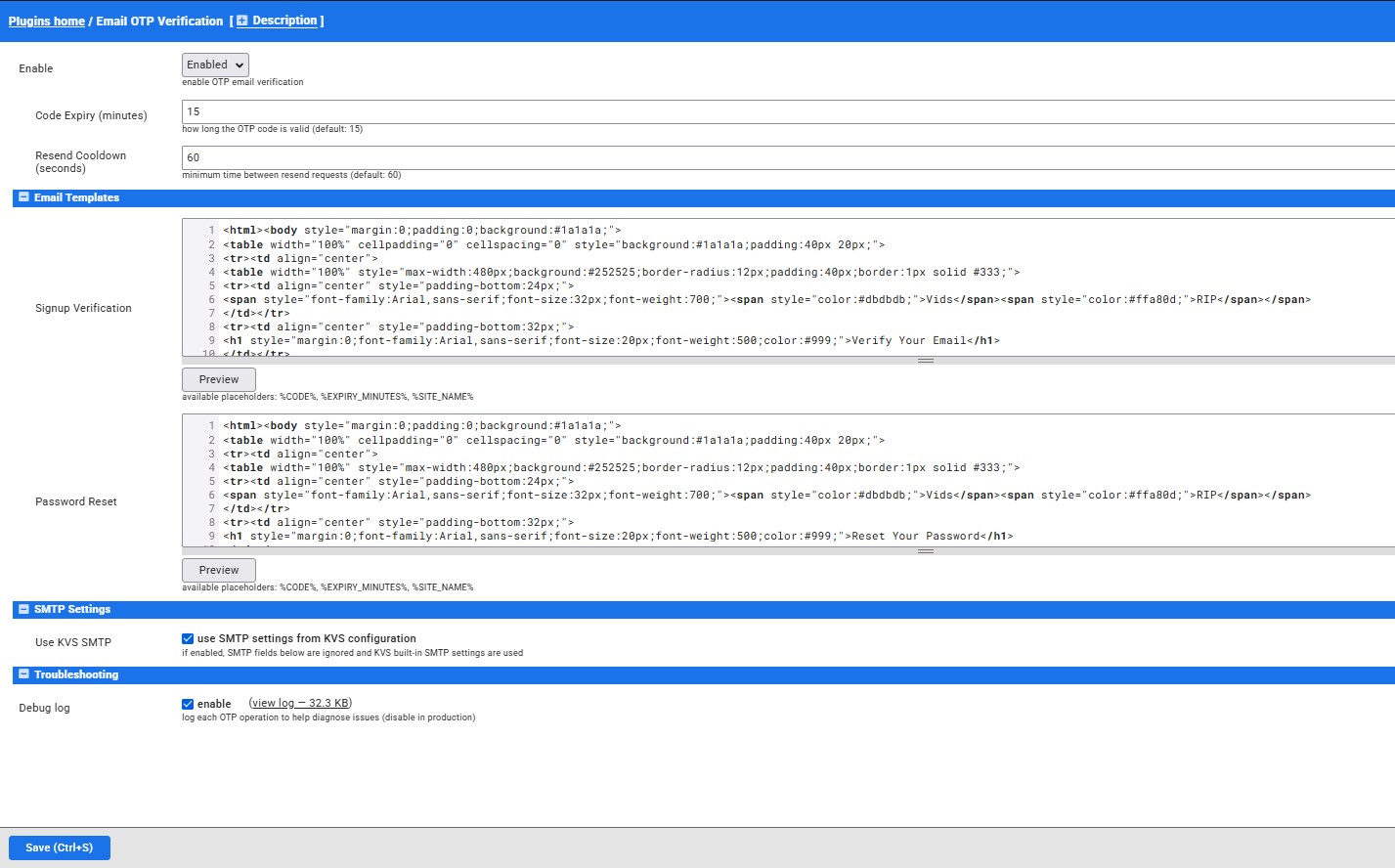This screenshot has height=868, width=1395.
Task: Click 'if enabled, SMTP fields below are ignored' hint
Action: (352, 653)
